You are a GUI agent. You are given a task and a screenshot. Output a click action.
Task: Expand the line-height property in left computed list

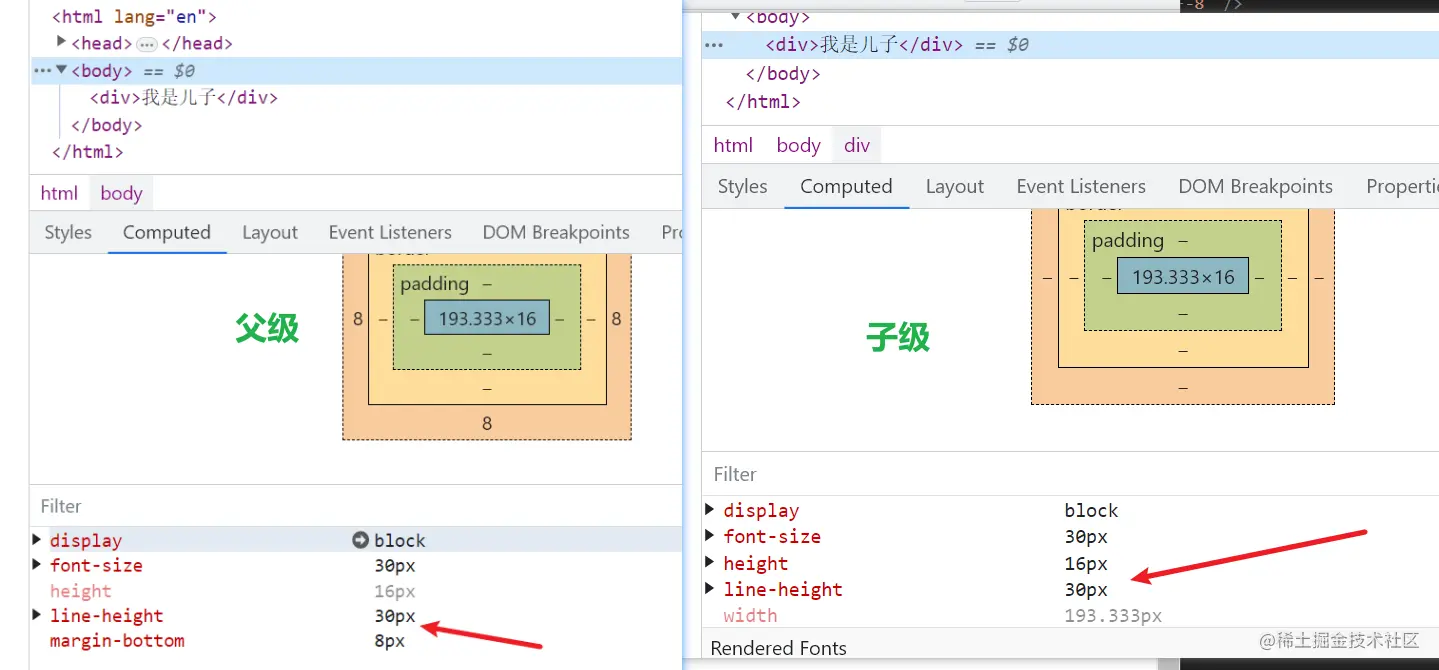point(37,615)
